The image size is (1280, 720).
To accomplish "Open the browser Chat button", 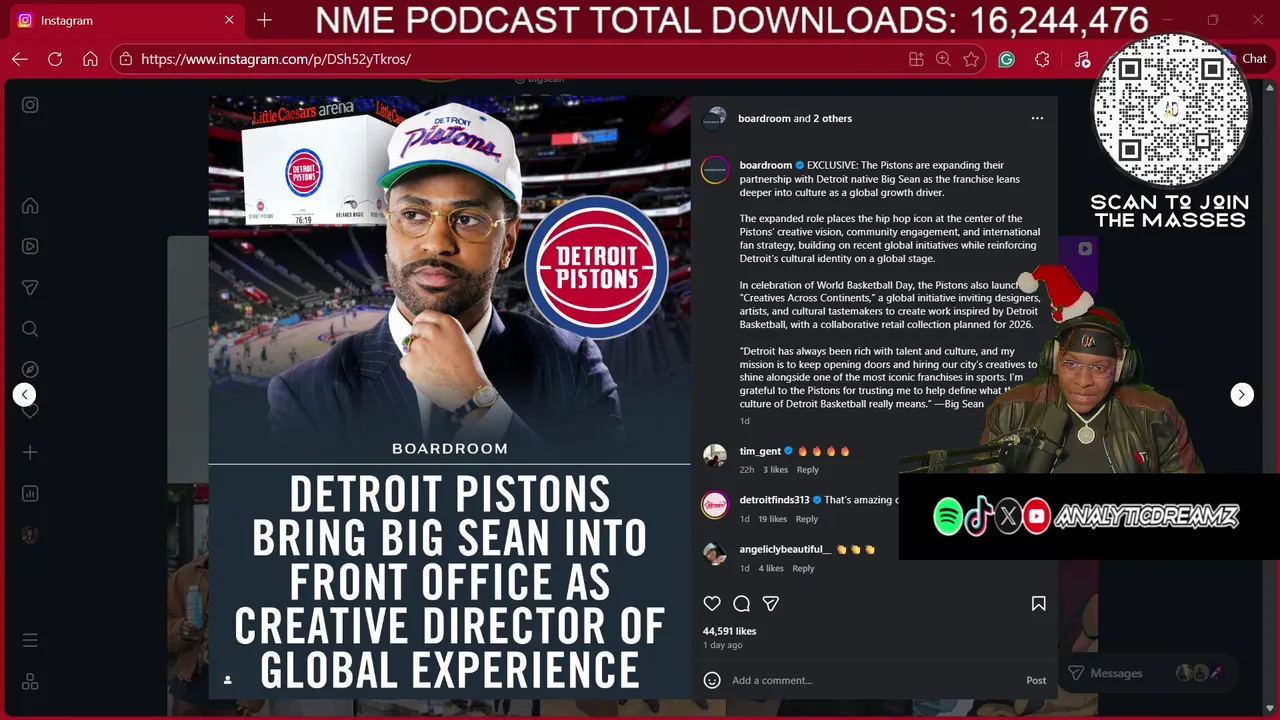I will 1248,59.
